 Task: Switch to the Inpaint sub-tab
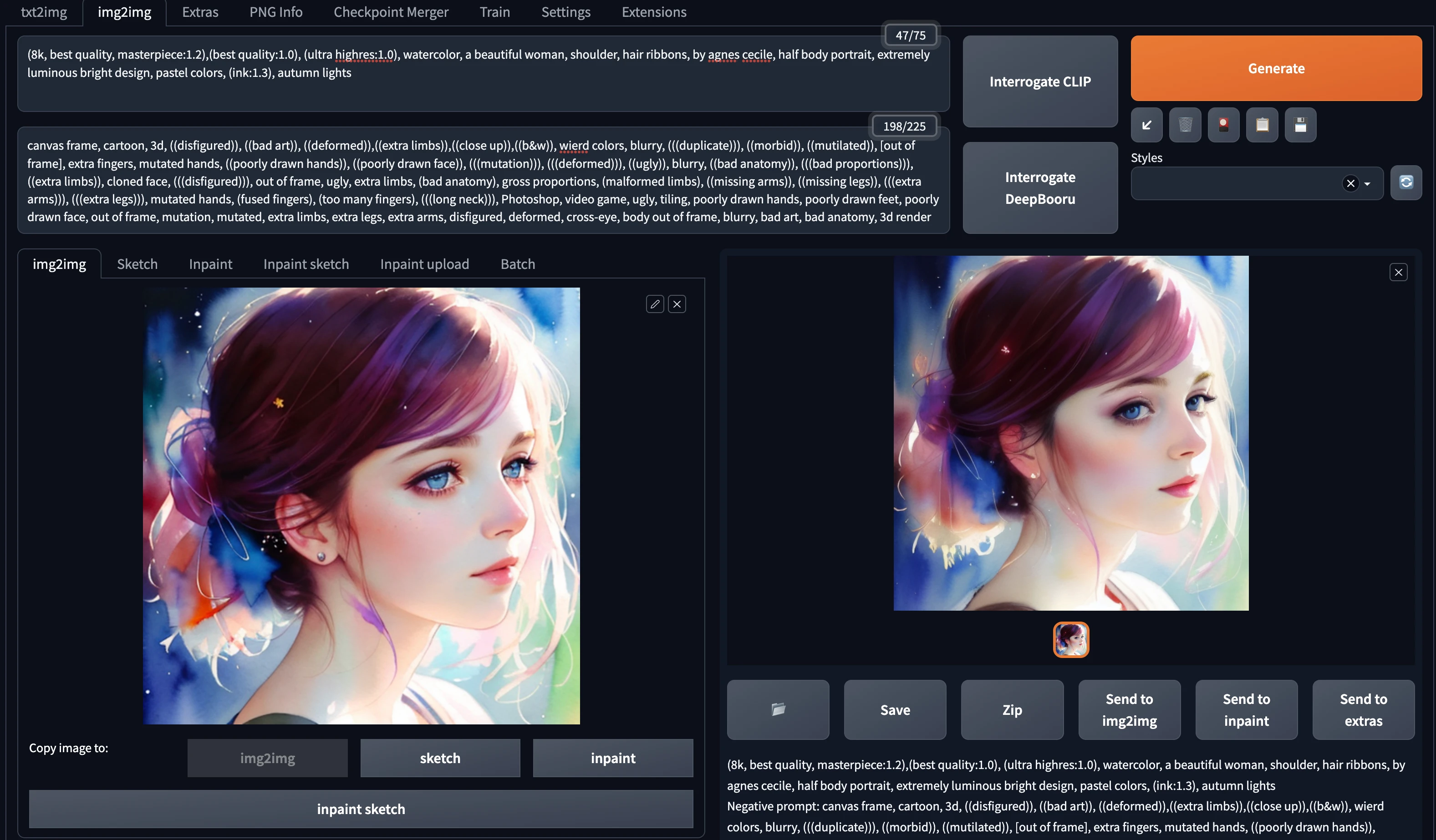tap(211, 264)
